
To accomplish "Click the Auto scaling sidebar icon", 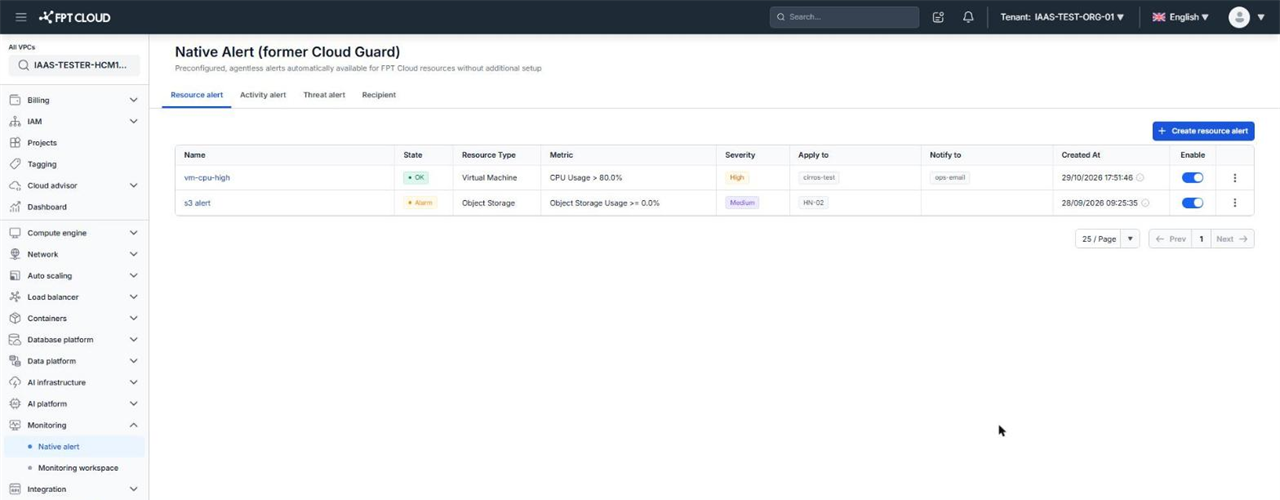I will (15, 276).
